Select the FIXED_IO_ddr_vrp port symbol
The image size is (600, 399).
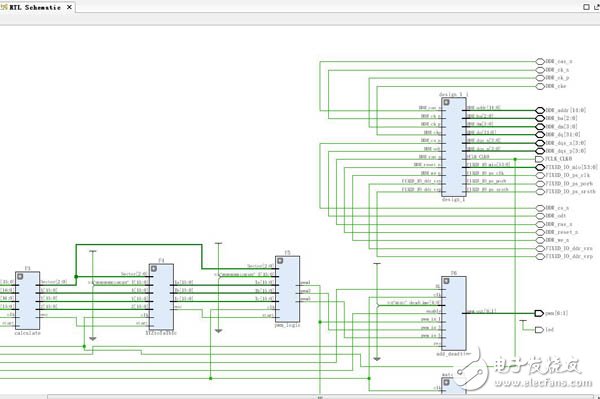540,257
